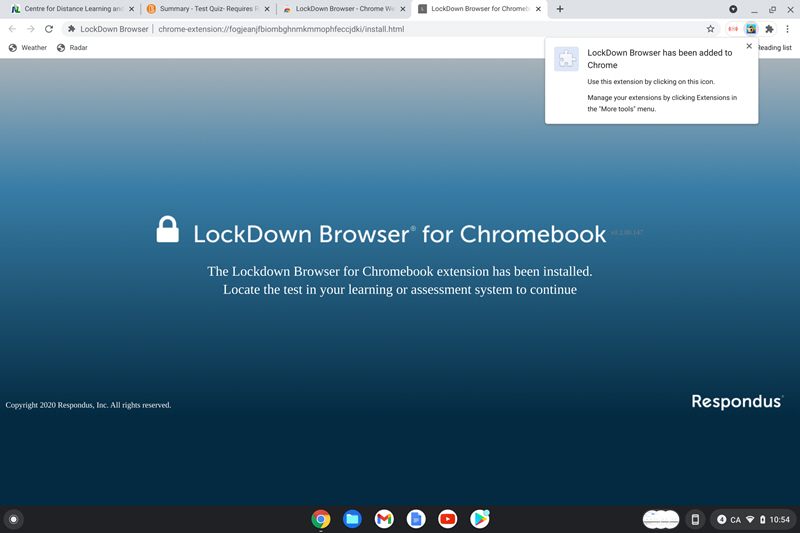Open Chrome from the shelf

pyautogui.click(x=321, y=519)
